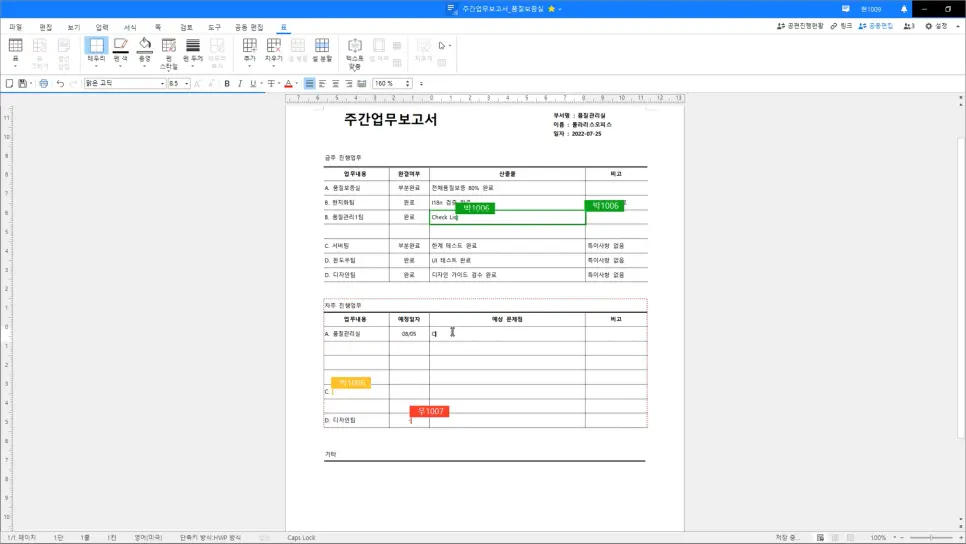Click the favorite star beside the document title
The height and width of the screenshot is (544, 966).
(551, 9)
